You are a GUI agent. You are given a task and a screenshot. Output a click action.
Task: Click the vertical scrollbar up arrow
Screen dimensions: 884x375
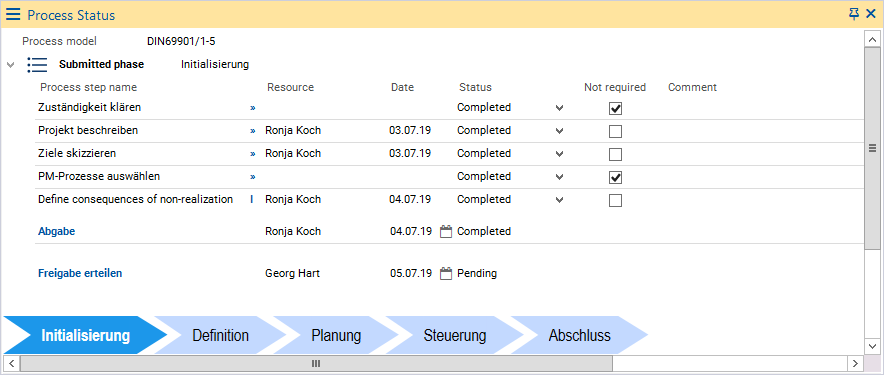pos(872,39)
